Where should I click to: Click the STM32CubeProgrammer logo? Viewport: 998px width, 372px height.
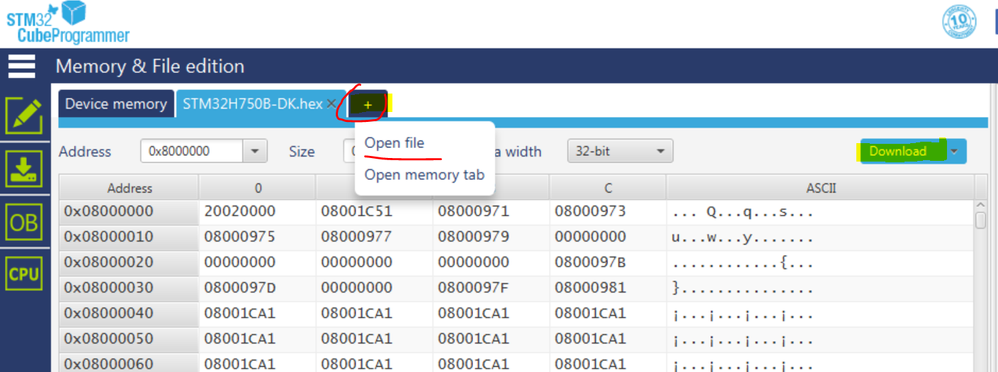point(67,23)
